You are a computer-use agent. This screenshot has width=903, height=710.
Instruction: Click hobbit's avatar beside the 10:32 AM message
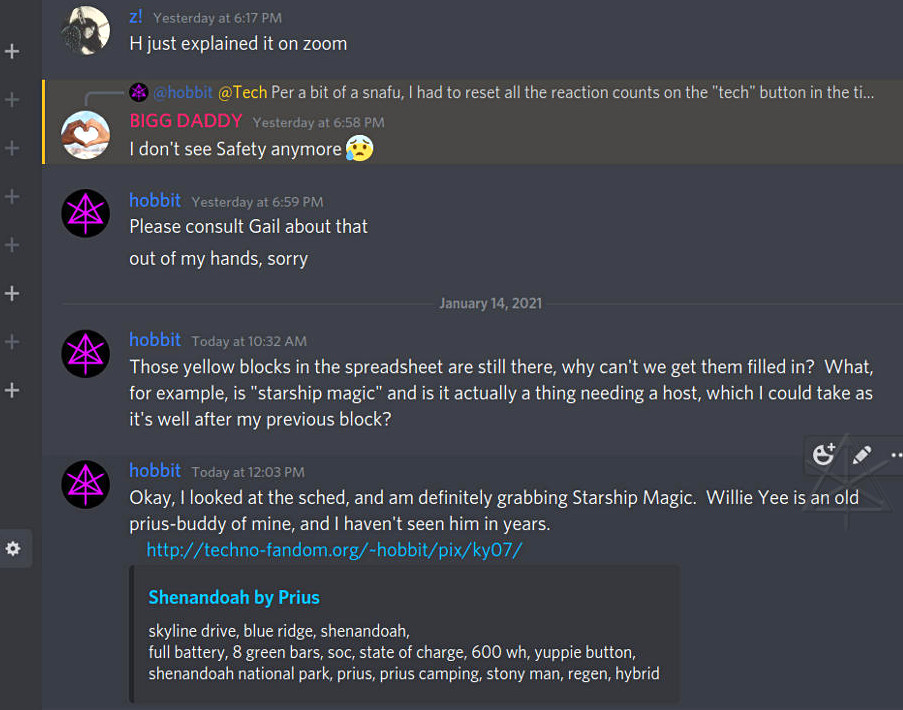point(85,352)
